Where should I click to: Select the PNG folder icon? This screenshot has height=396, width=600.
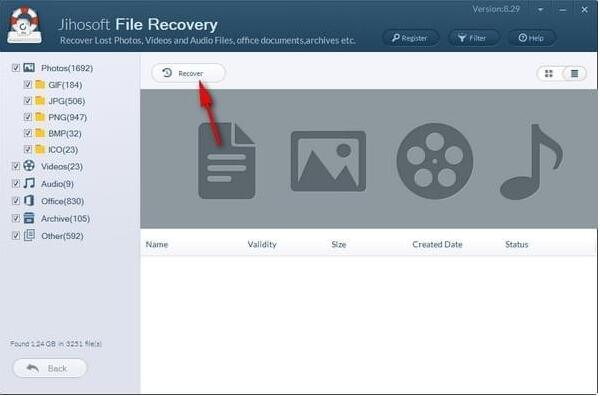pos(40,117)
